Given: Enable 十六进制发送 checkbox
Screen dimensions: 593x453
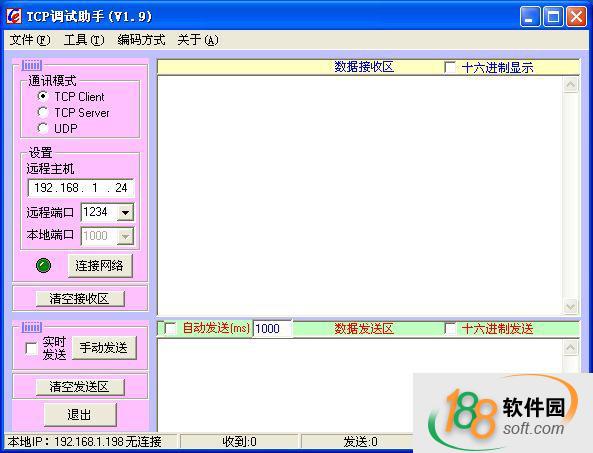Looking at the screenshot, I should click(x=450, y=328).
